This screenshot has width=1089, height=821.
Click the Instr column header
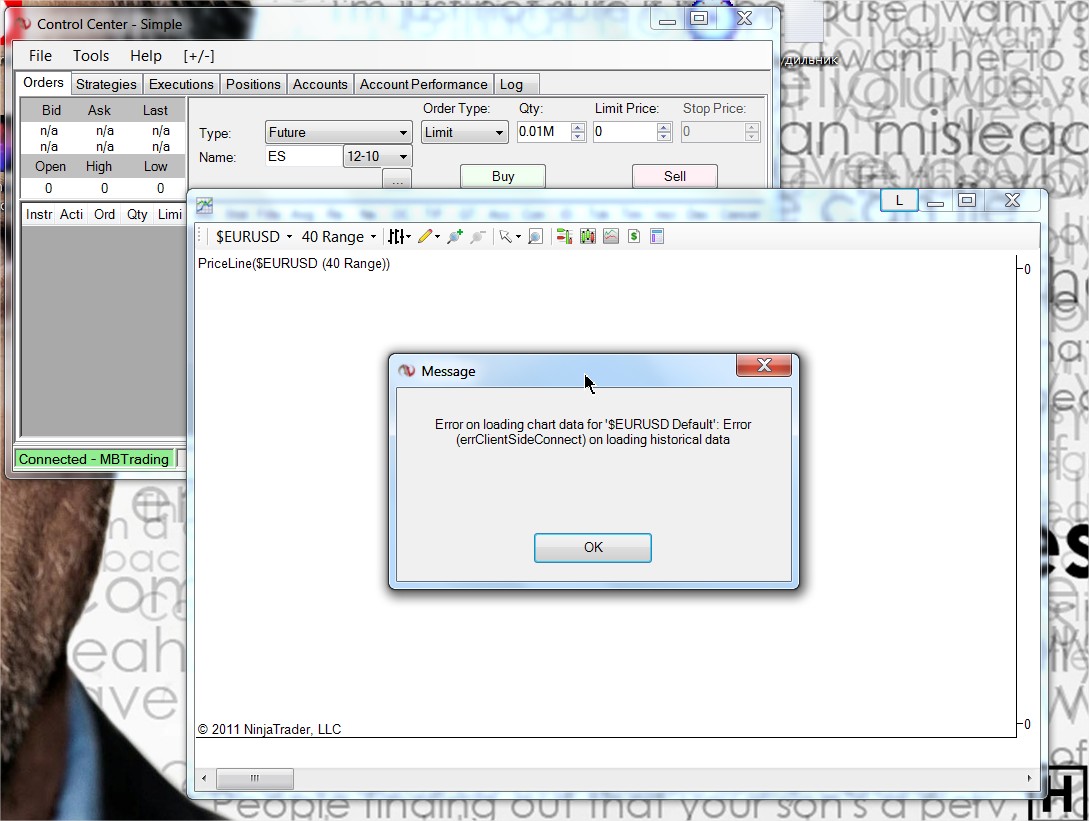pos(38,215)
